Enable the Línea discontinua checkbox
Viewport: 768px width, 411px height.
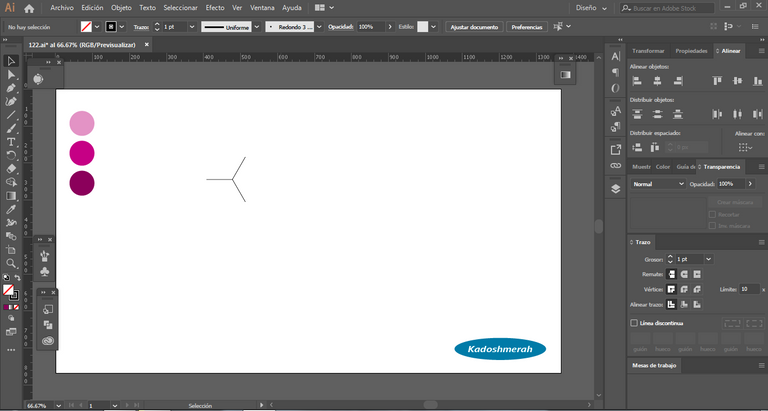634,323
